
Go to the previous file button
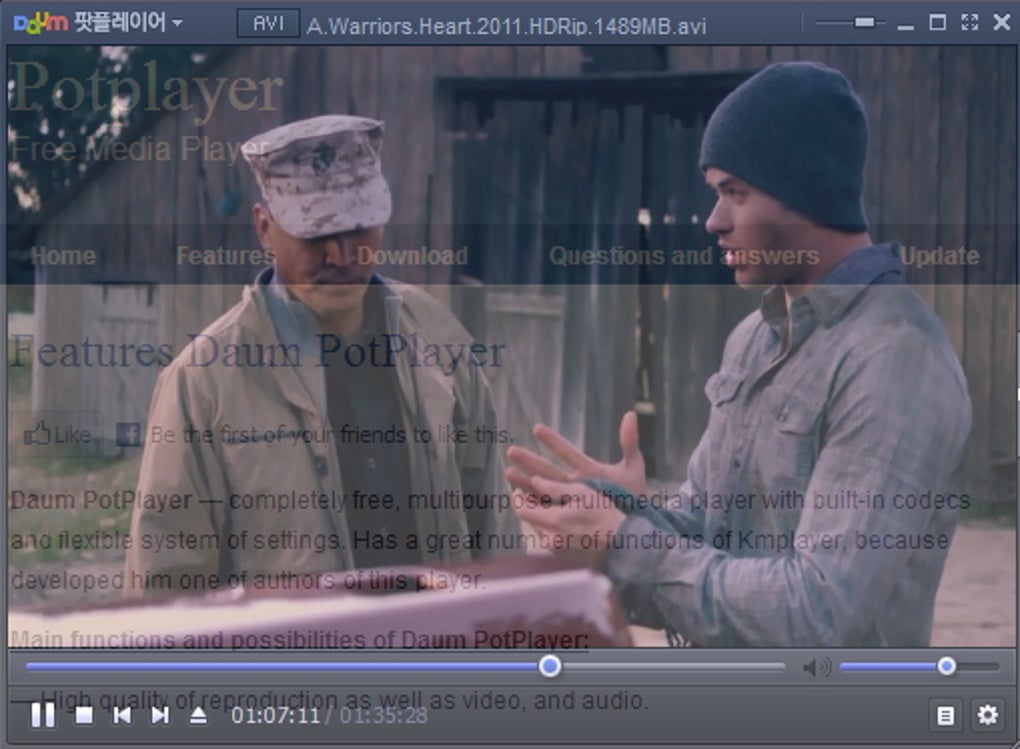coord(122,715)
